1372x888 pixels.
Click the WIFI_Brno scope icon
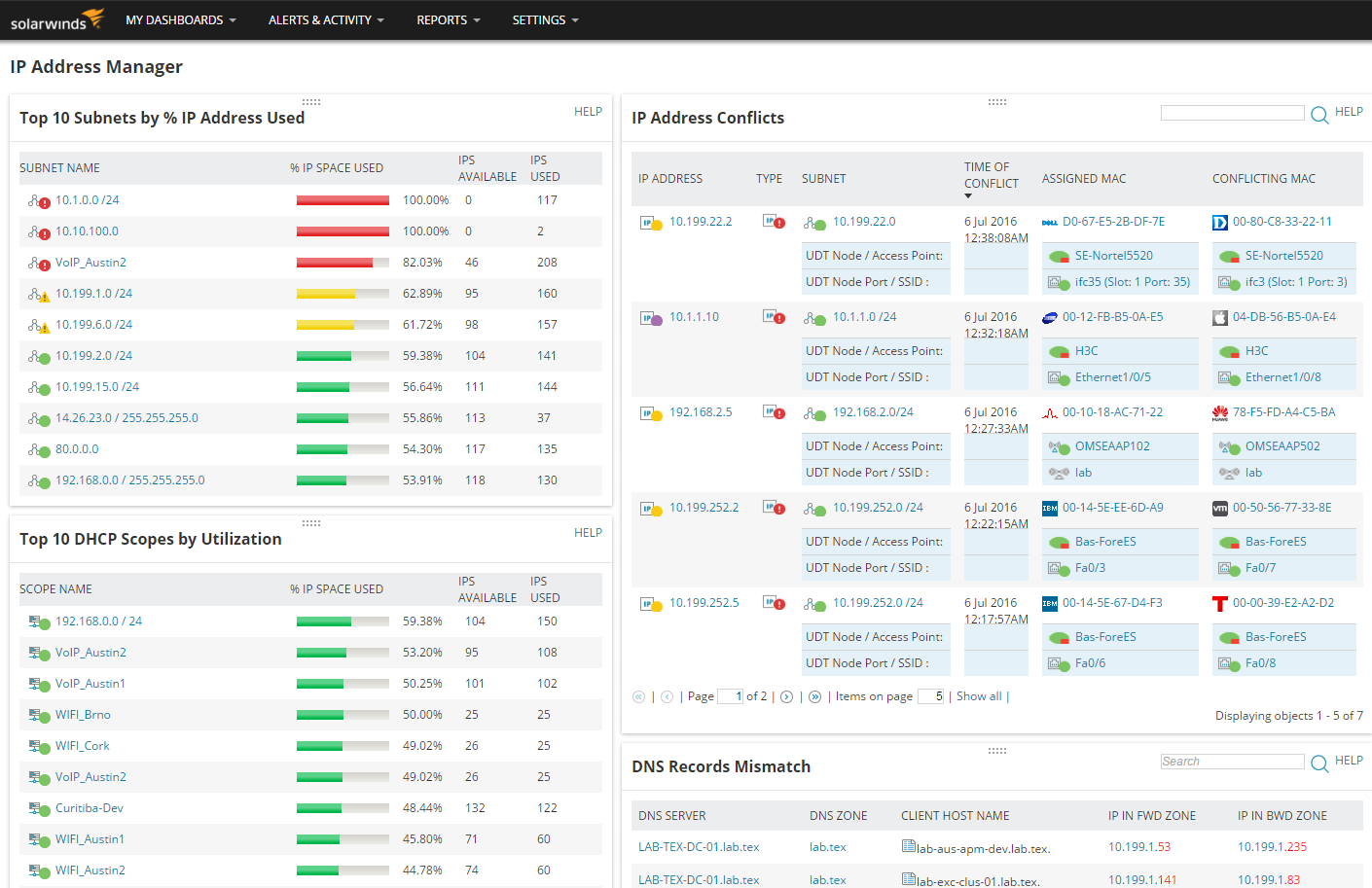[x=39, y=716]
